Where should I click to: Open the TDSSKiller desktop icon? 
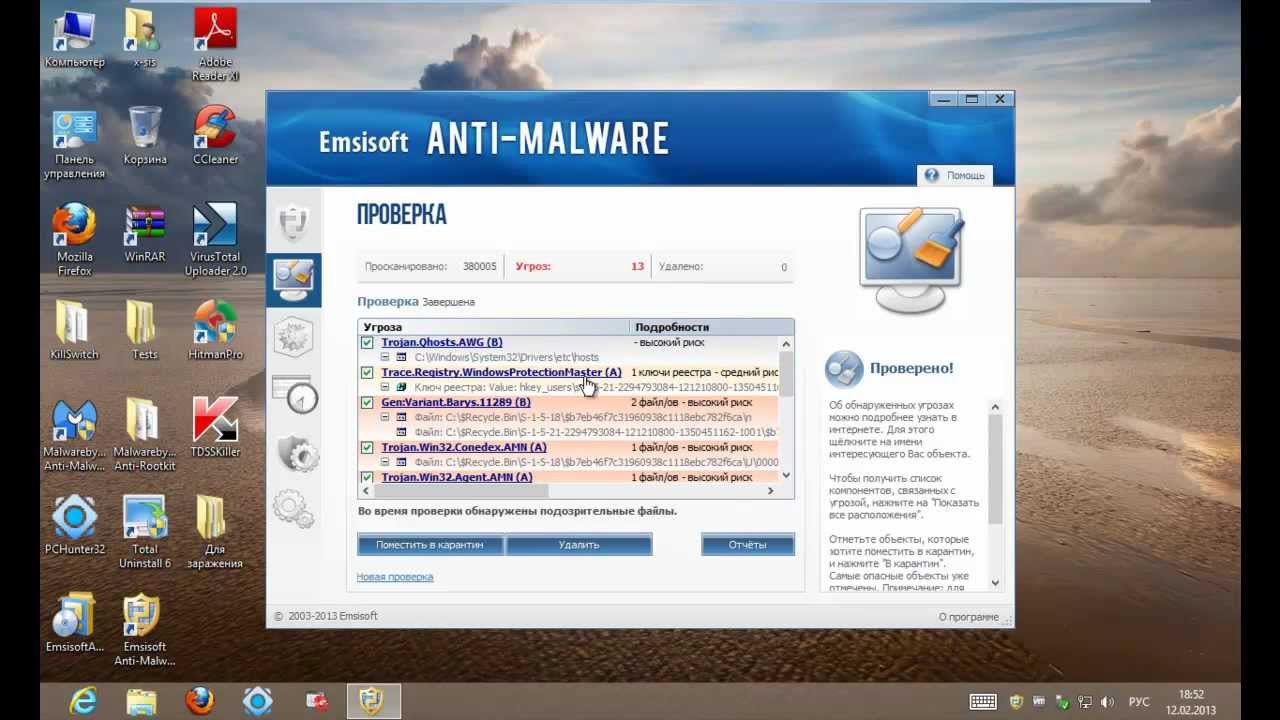point(215,427)
